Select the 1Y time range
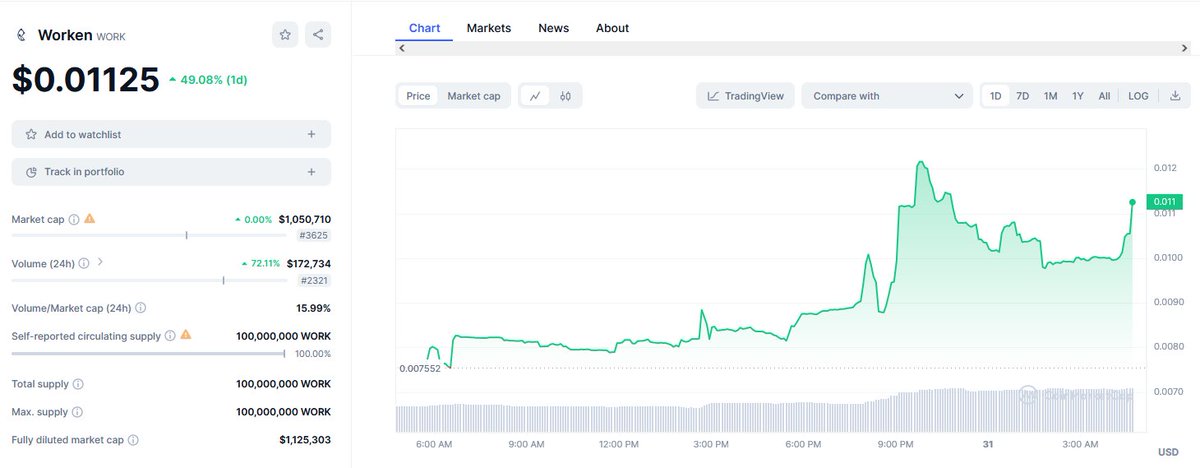The height and width of the screenshot is (468, 1200). [x=1078, y=96]
